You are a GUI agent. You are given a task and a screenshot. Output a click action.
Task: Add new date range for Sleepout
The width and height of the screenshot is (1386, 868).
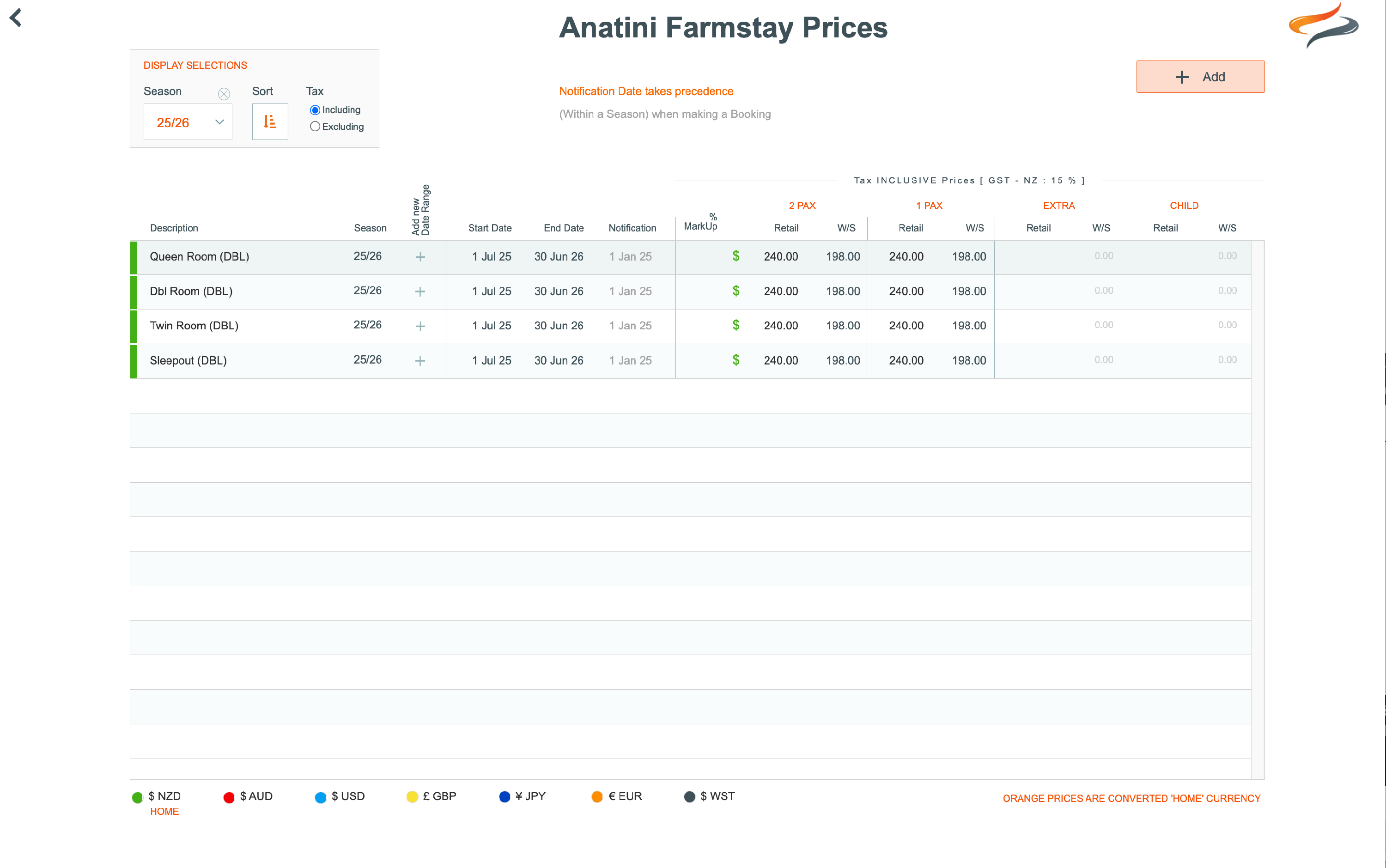click(420, 360)
